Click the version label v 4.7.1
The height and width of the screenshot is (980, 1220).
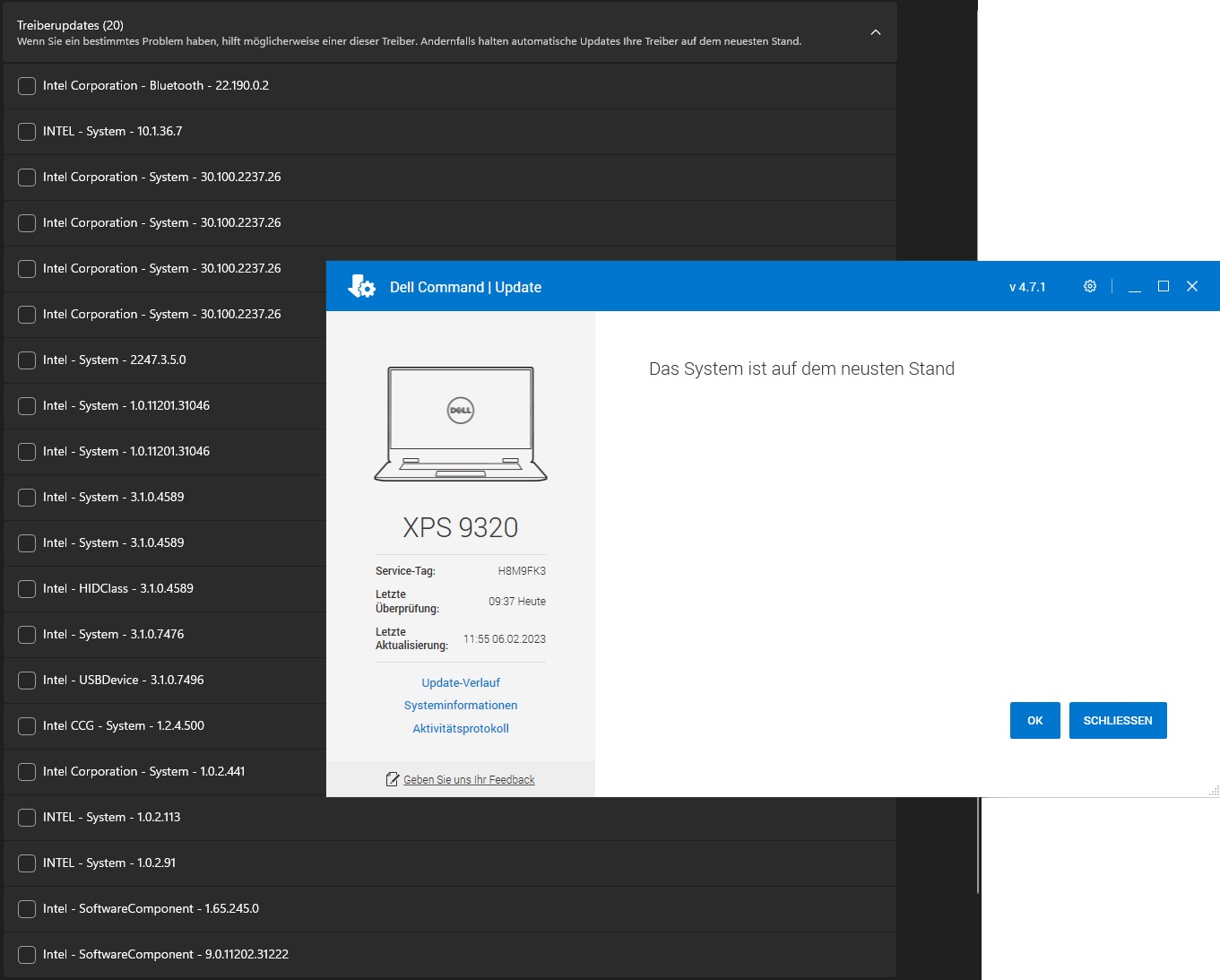pyautogui.click(x=1027, y=287)
